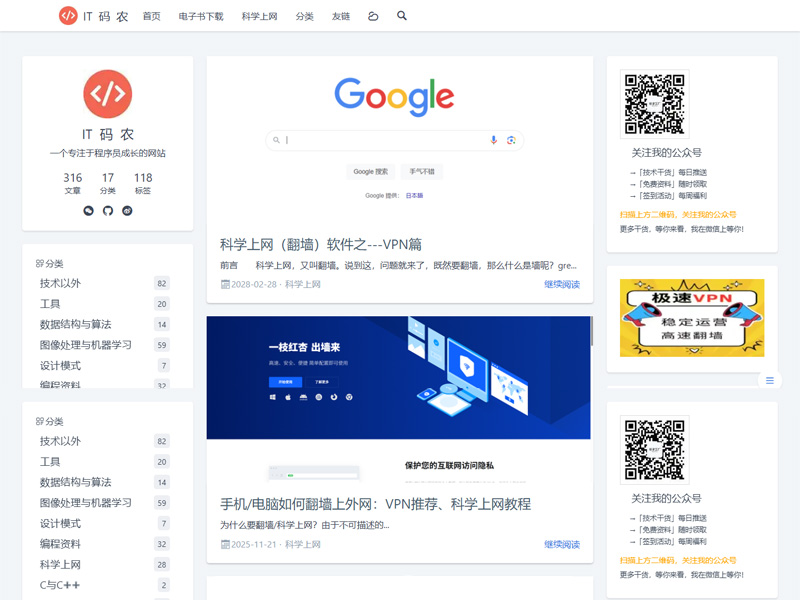Click 继续阅读 on the VPN article

(x=563, y=284)
